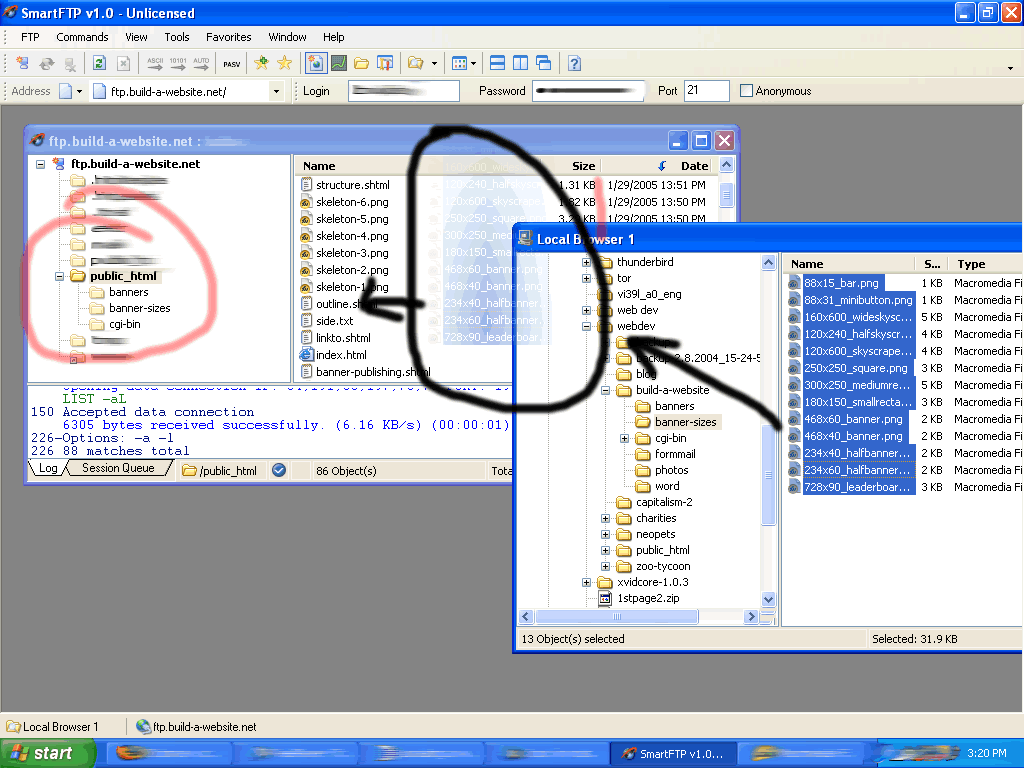This screenshot has width=1024, height=768.
Task: Open the address type dropdown arrow
Action: tap(80, 91)
